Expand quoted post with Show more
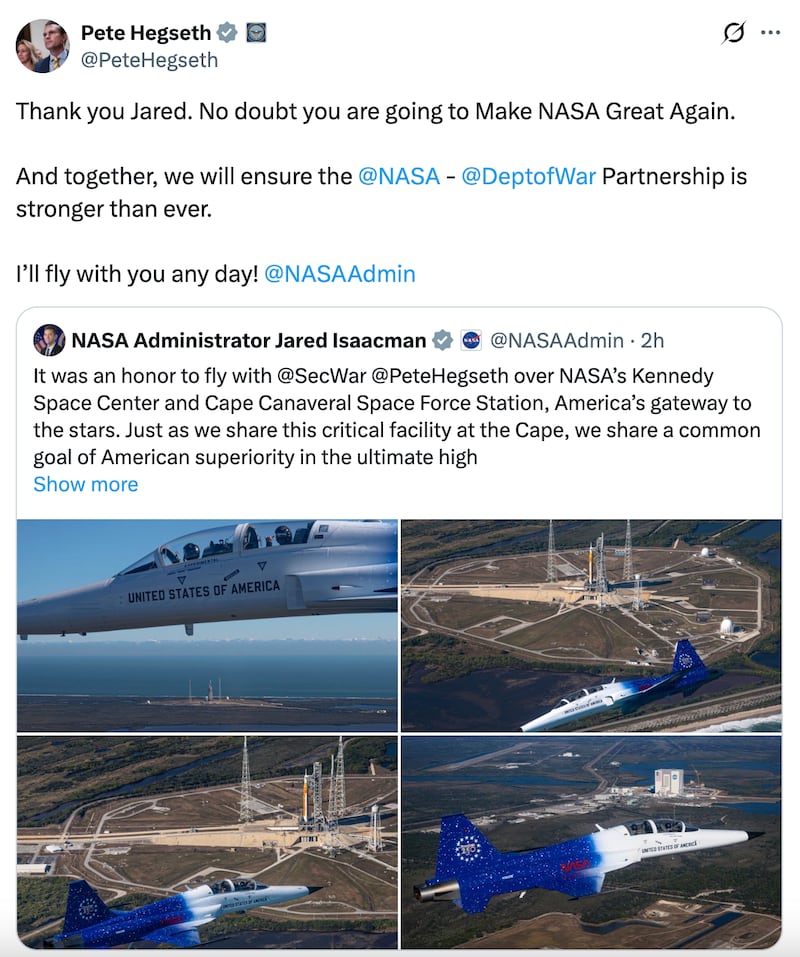The height and width of the screenshot is (957, 800). tap(86, 485)
